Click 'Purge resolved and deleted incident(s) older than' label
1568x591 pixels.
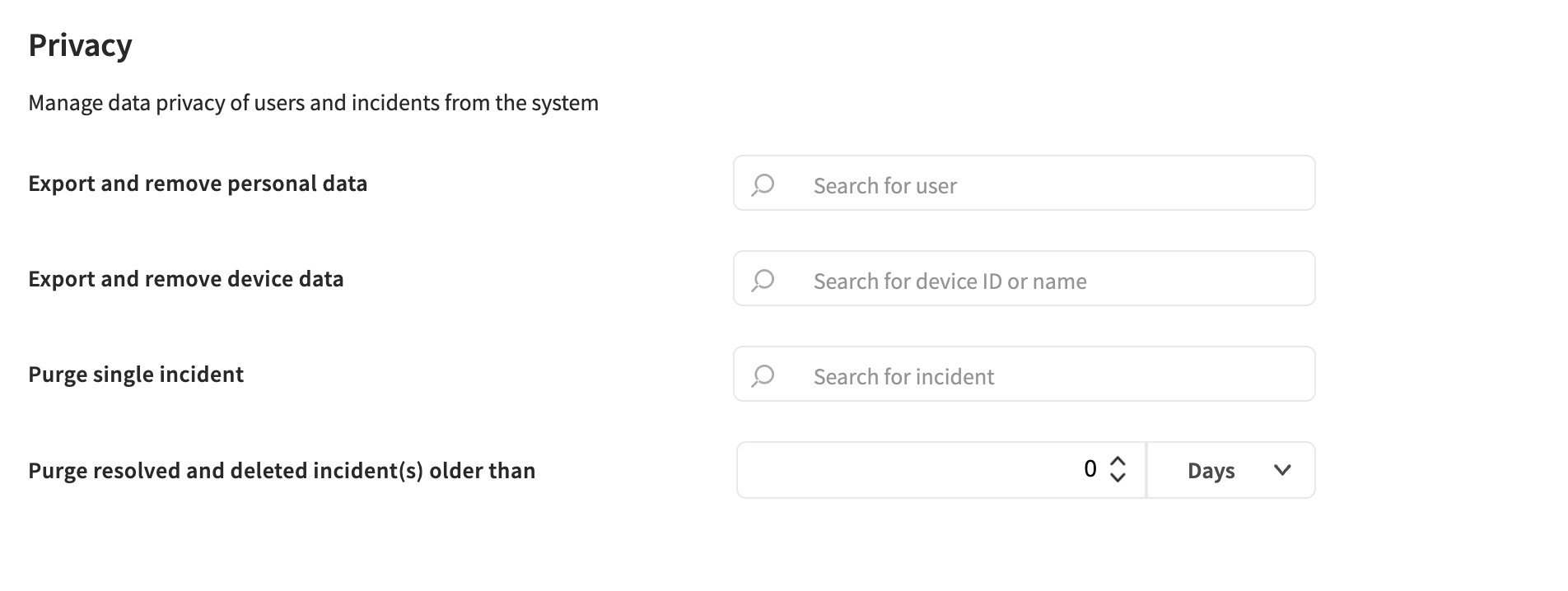[x=282, y=471]
